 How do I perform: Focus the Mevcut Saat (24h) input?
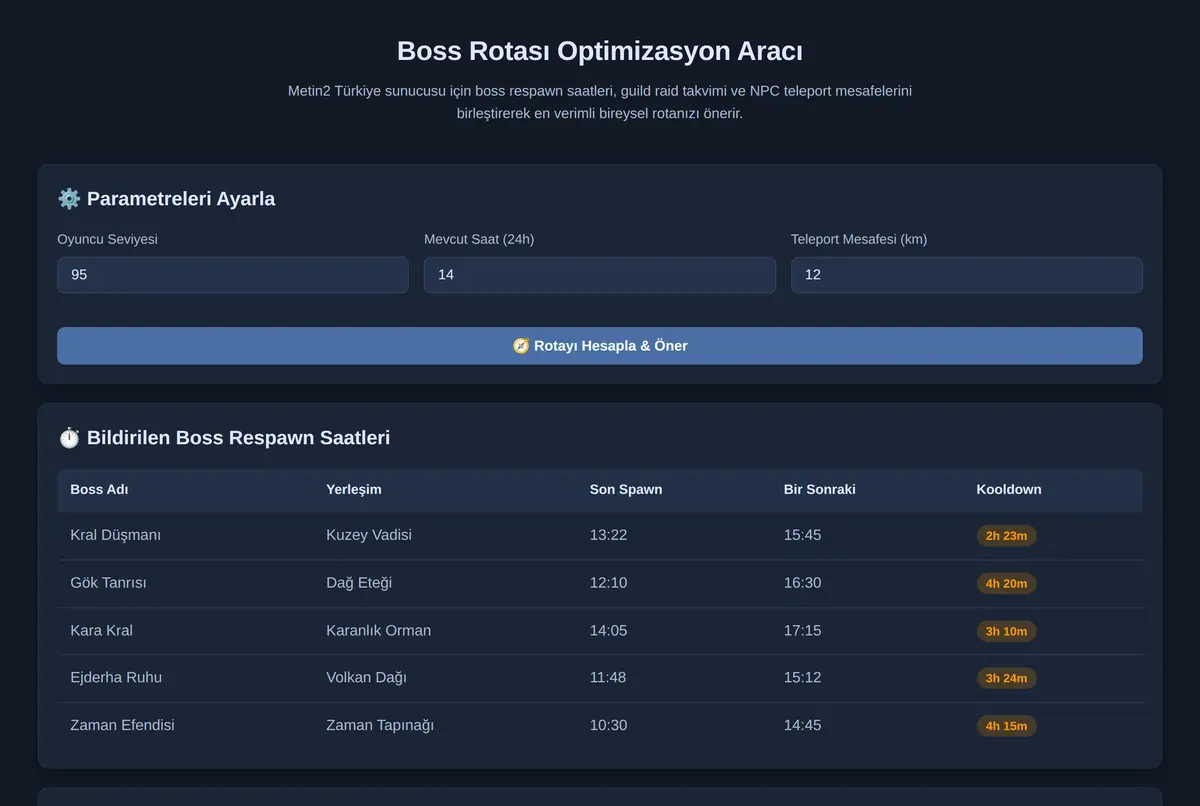coord(600,275)
